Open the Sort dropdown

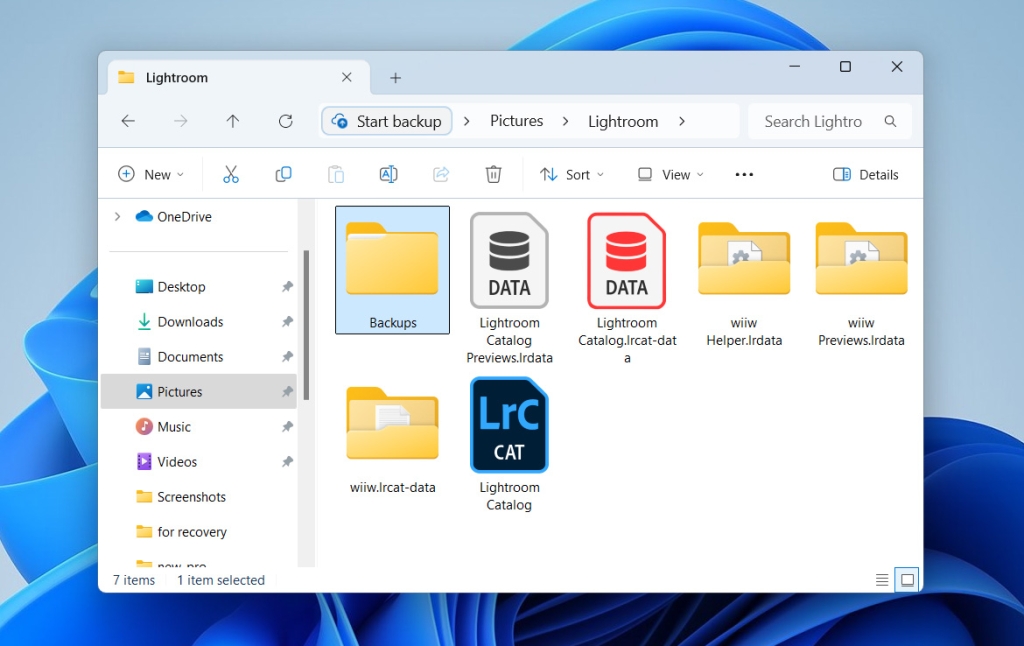click(571, 174)
